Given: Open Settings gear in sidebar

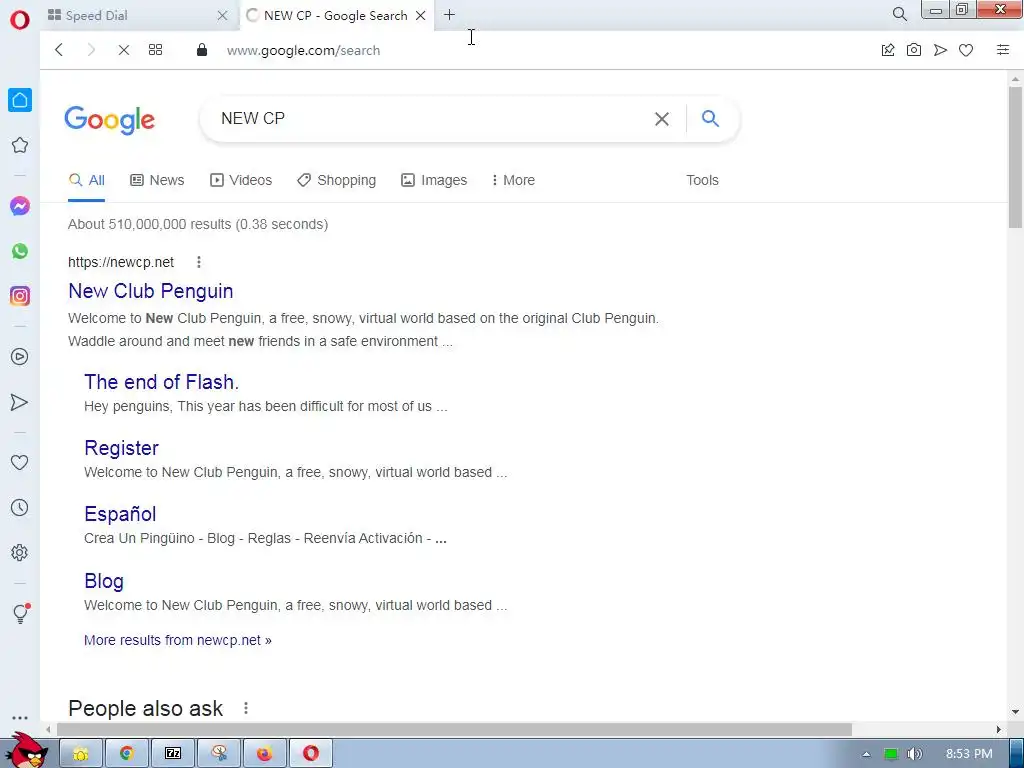Looking at the screenshot, I should (x=20, y=552).
